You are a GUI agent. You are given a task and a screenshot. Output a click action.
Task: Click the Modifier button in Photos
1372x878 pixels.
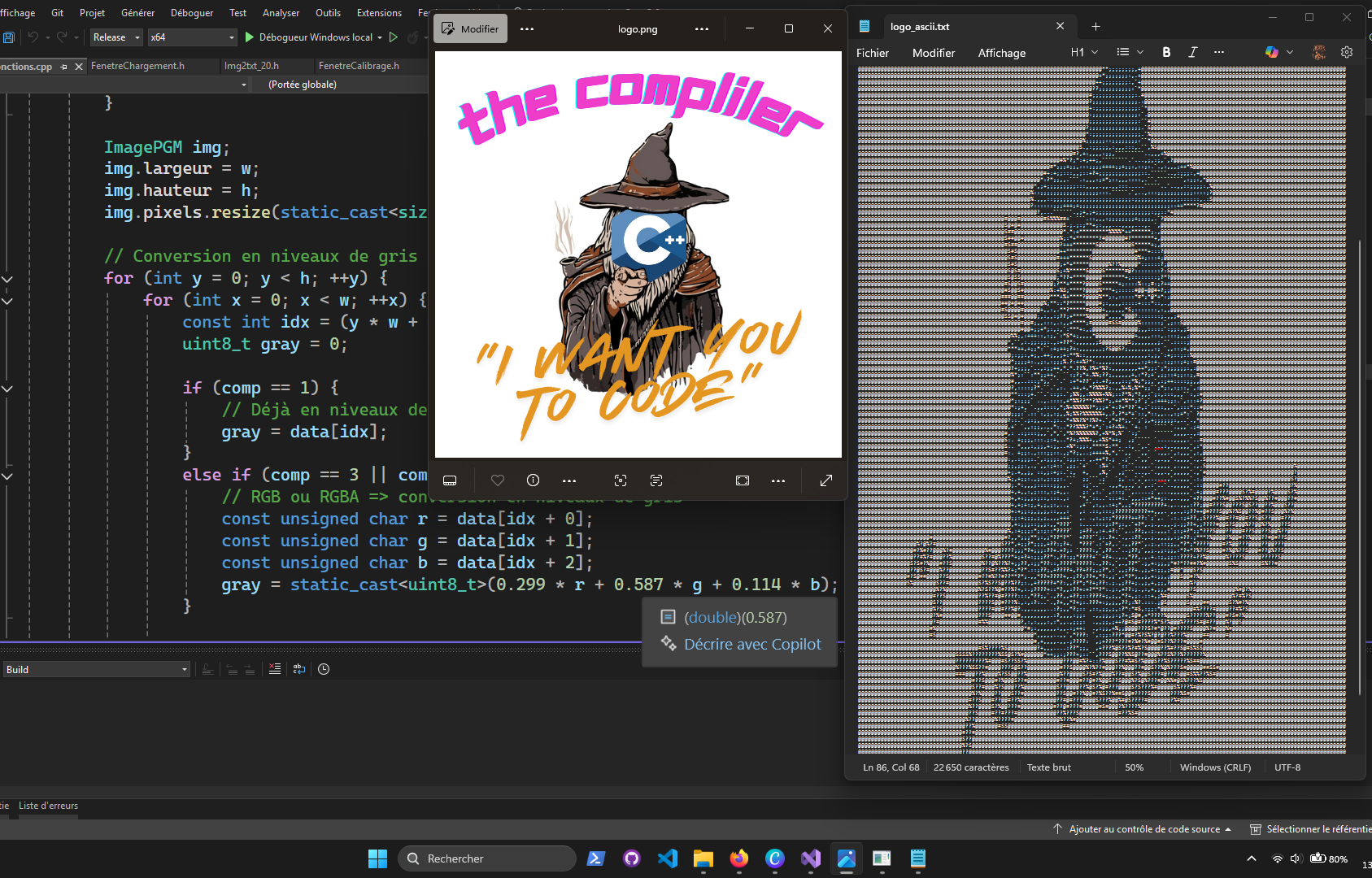[470, 28]
